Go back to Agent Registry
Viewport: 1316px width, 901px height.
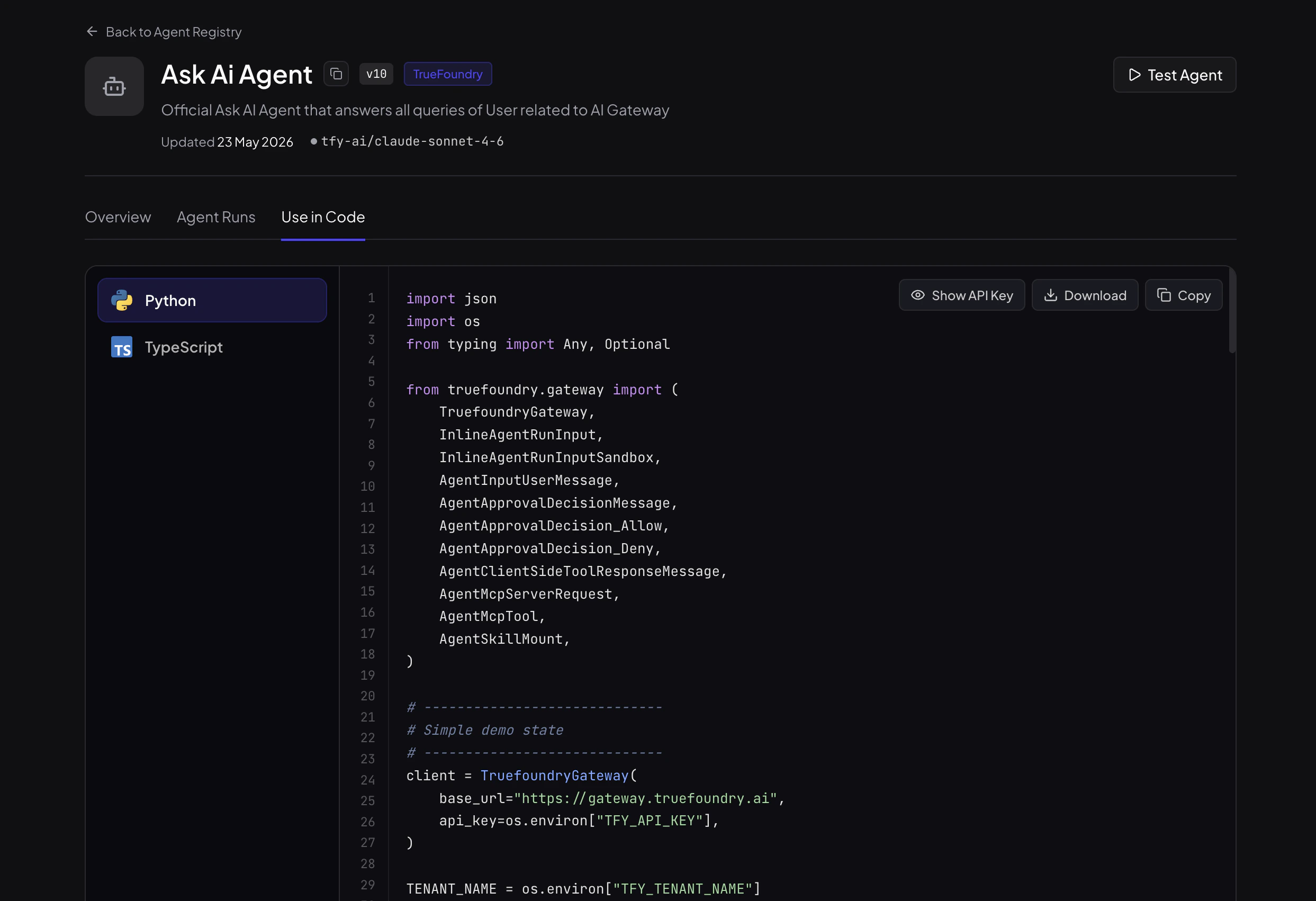tap(164, 32)
